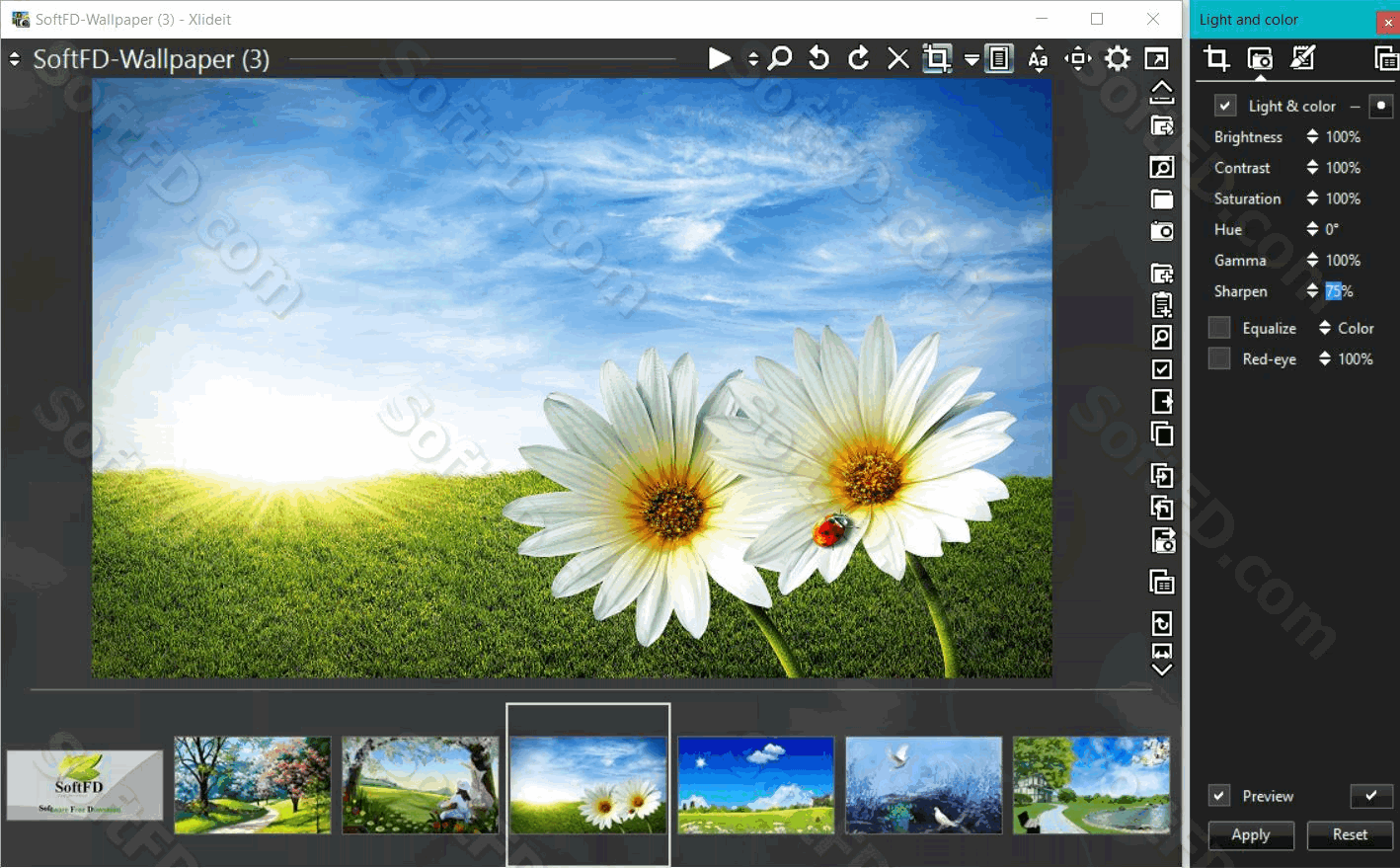
Task: Adjust the Contrast stepper arrows
Action: click(1312, 167)
